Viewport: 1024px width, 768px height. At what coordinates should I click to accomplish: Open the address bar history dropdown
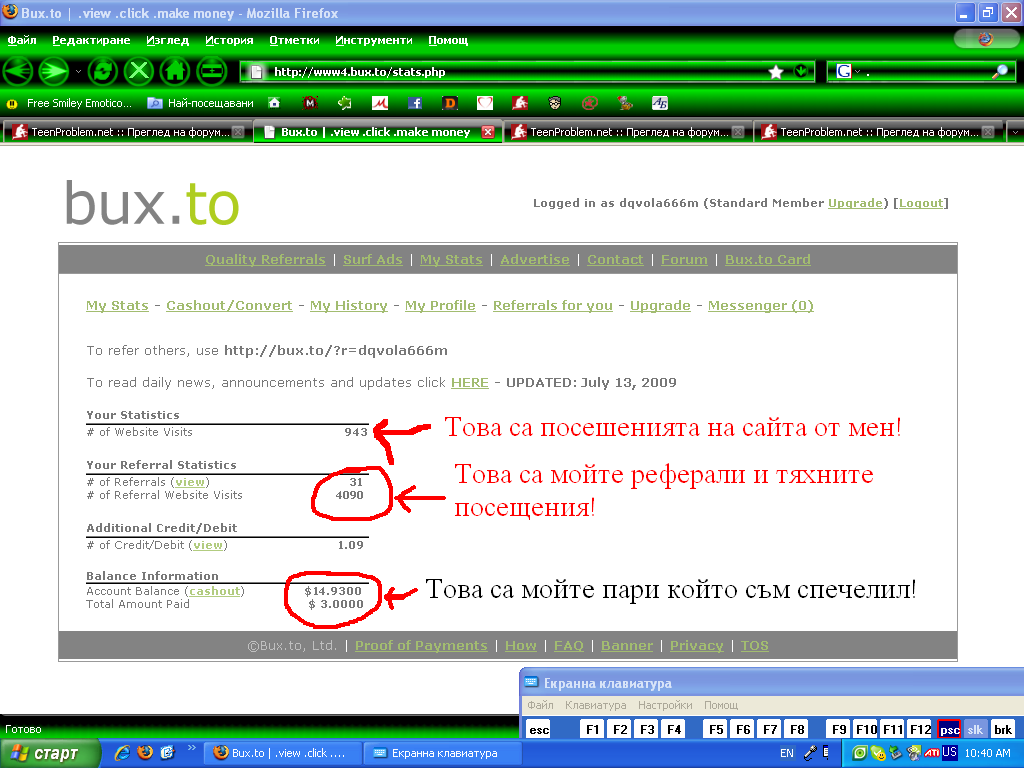[x=801, y=72]
